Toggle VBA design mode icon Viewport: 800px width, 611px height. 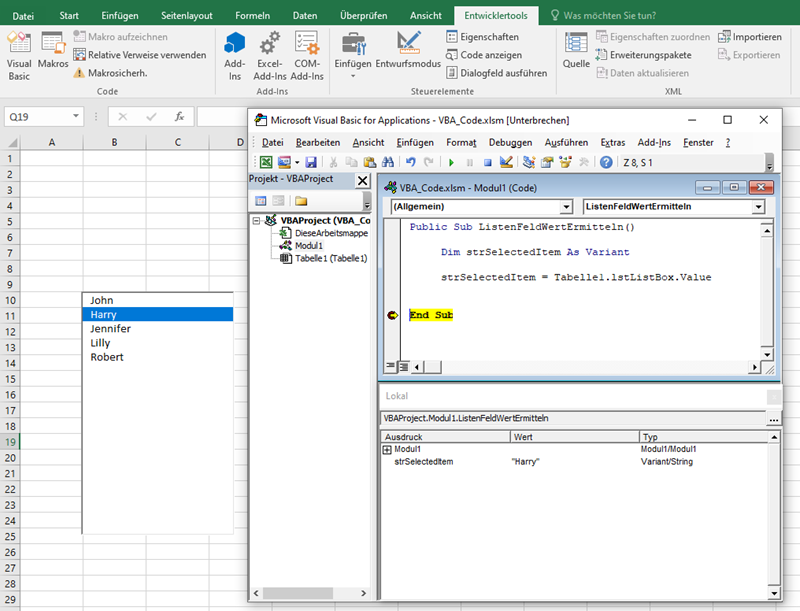pos(506,162)
